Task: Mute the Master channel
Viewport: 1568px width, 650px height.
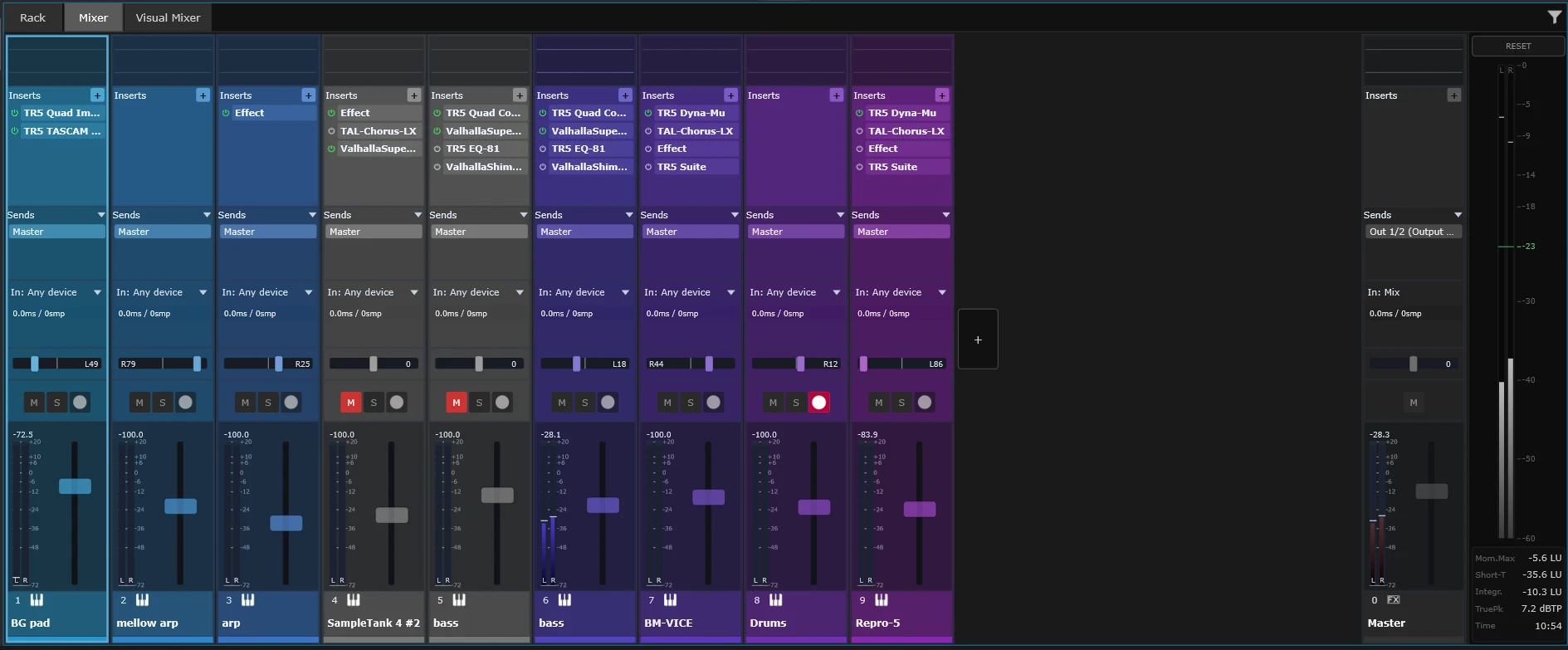Action: tap(1414, 403)
